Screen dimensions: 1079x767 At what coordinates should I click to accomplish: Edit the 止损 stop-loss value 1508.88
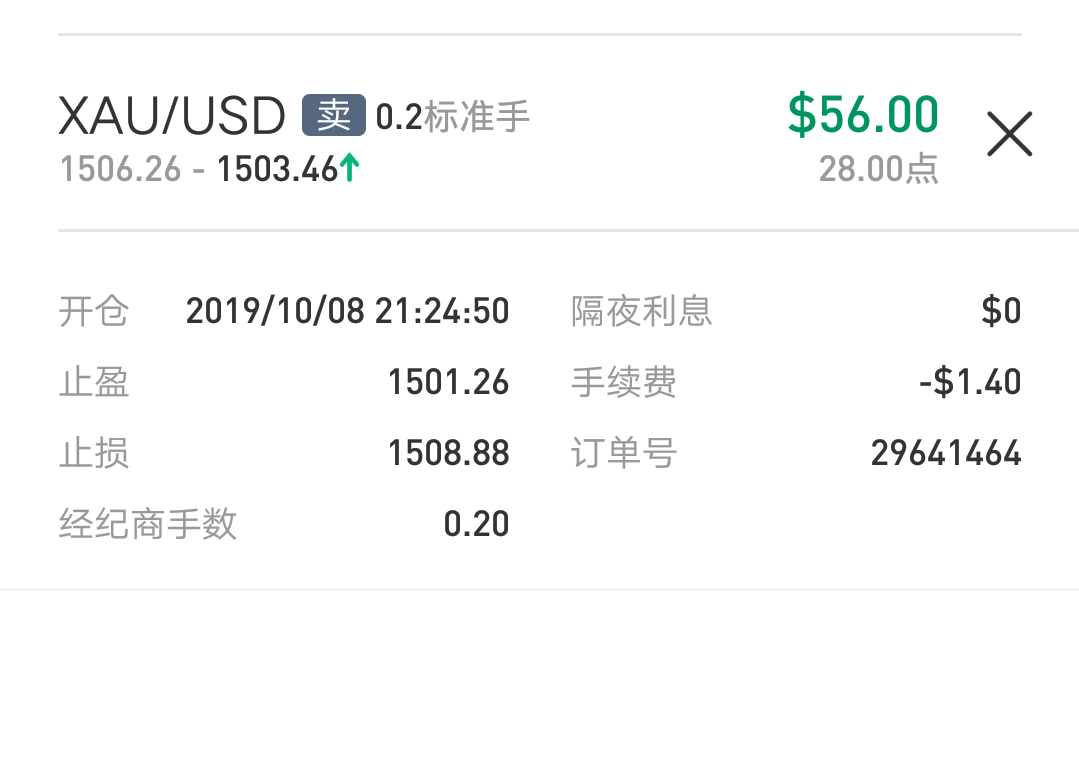449,453
